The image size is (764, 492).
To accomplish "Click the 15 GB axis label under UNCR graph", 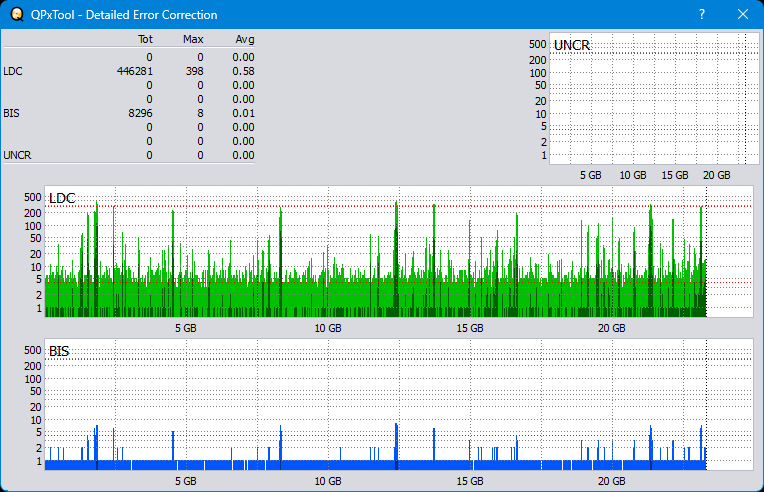I will pyautogui.click(x=675, y=175).
